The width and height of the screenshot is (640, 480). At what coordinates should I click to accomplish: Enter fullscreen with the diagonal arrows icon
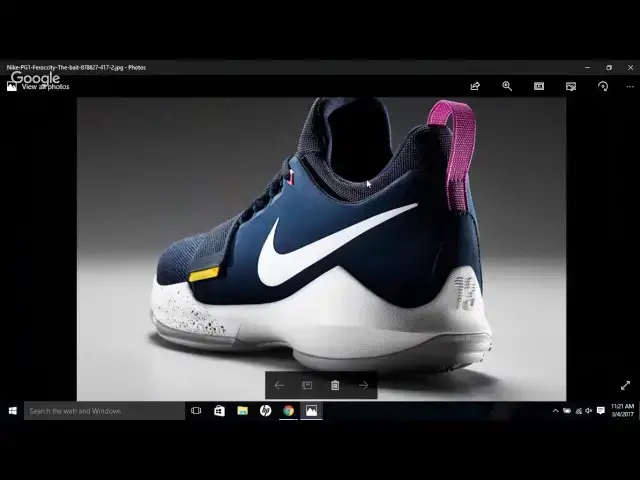[625, 385]
